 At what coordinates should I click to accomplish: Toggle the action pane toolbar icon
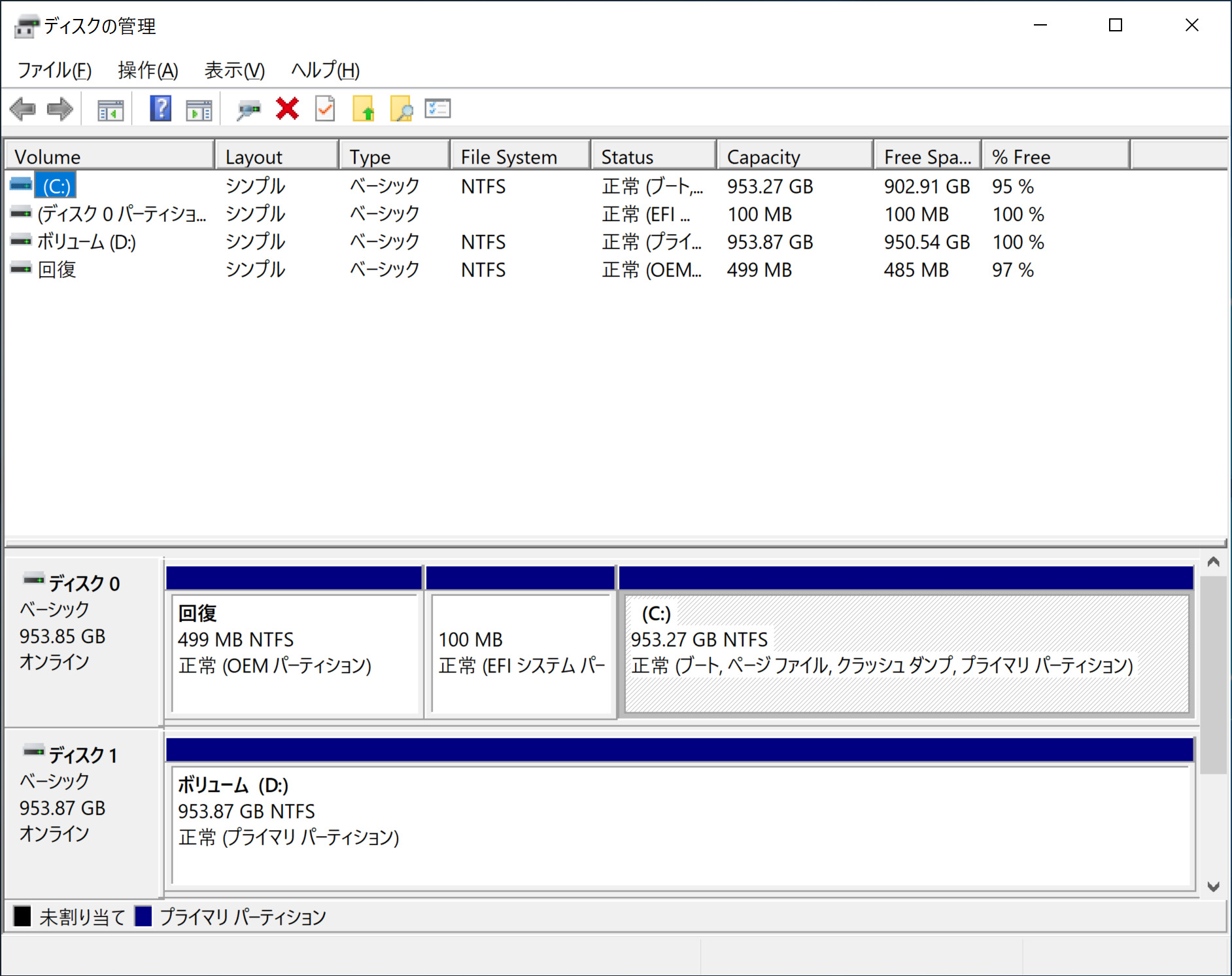[x=198, y=109]
